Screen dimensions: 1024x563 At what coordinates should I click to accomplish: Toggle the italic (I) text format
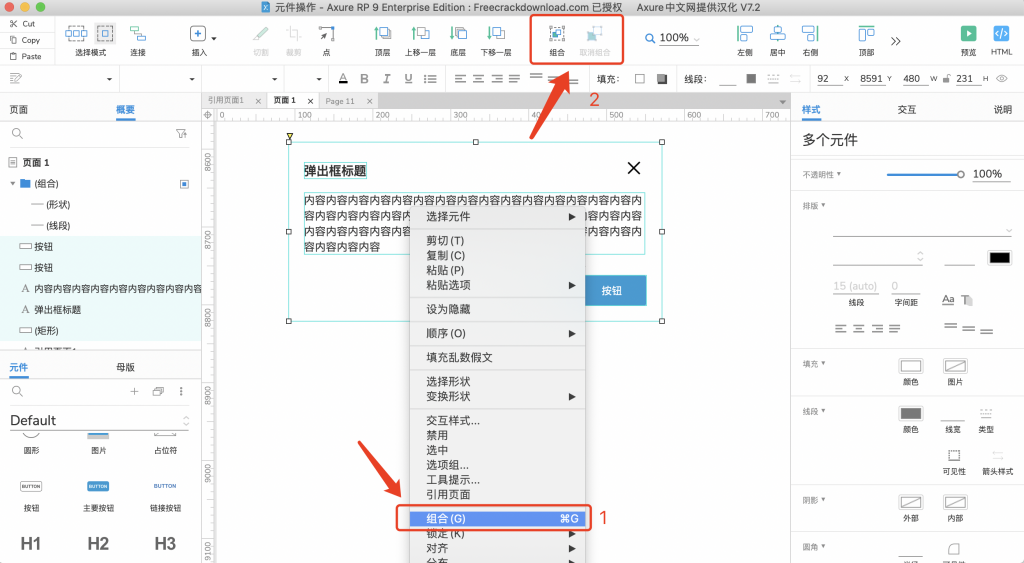click(x=384, y=79)
